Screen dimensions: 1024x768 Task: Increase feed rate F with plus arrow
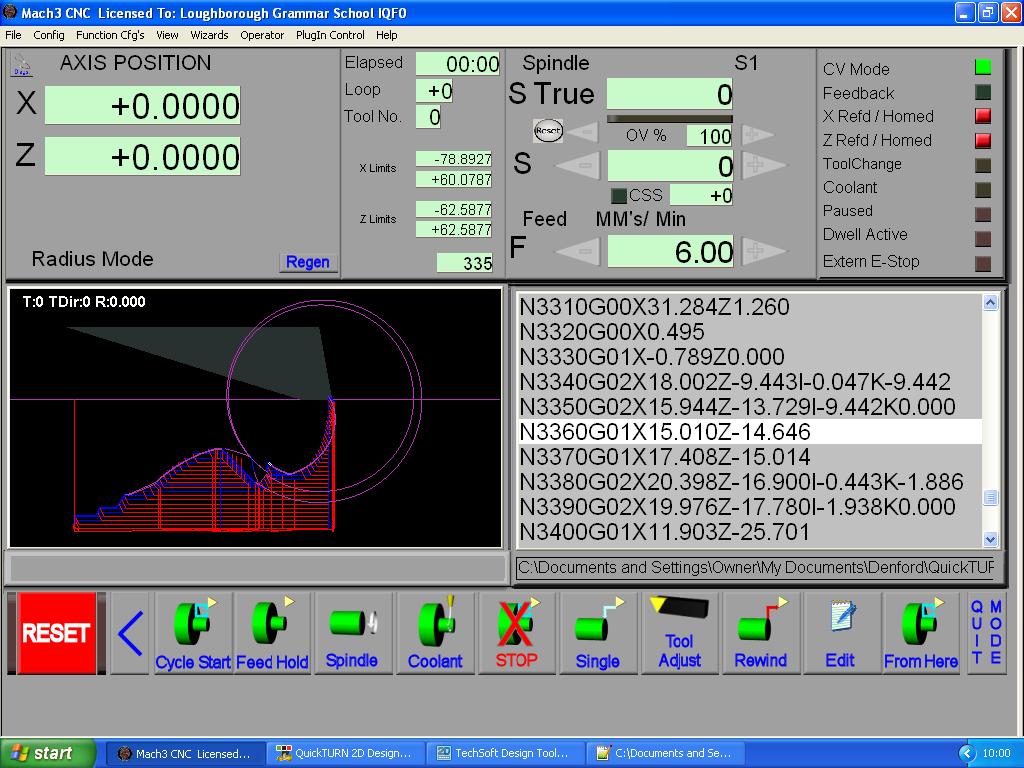pyautogui.click(x=763, y=250)
